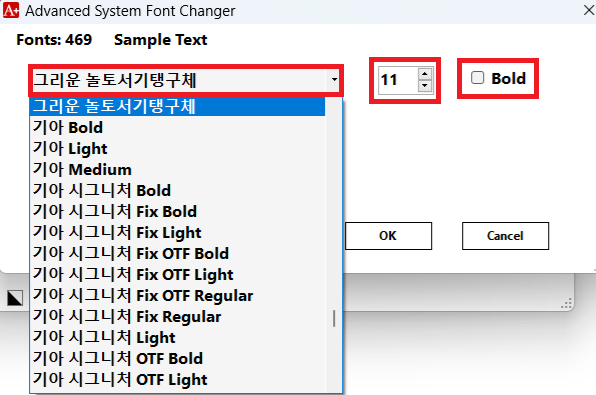Pick 기아 시그니처 Fix Bold
The height and width of the screenshot is (395, 596).
pos(178,211)
